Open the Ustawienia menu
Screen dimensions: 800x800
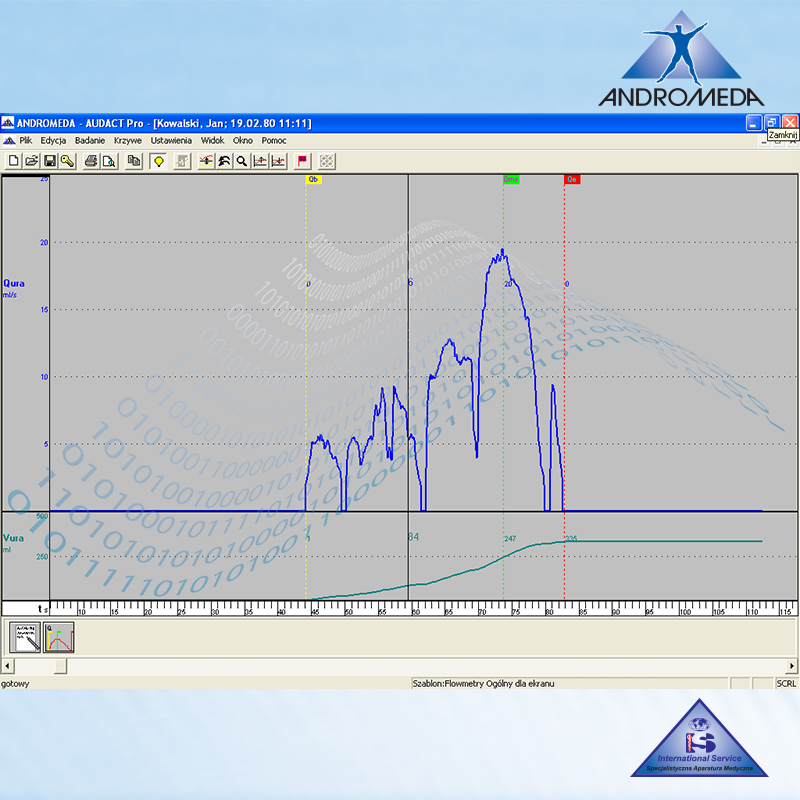(x=171, y=141)
